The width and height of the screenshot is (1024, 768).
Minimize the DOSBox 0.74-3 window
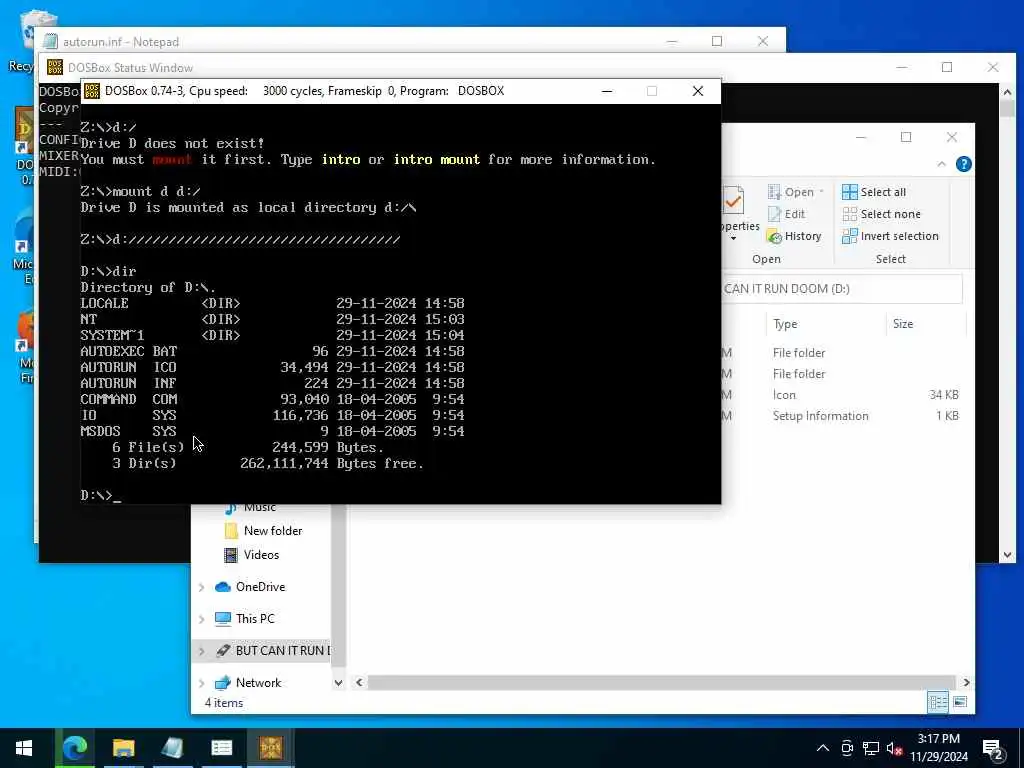tap(607, 91)
